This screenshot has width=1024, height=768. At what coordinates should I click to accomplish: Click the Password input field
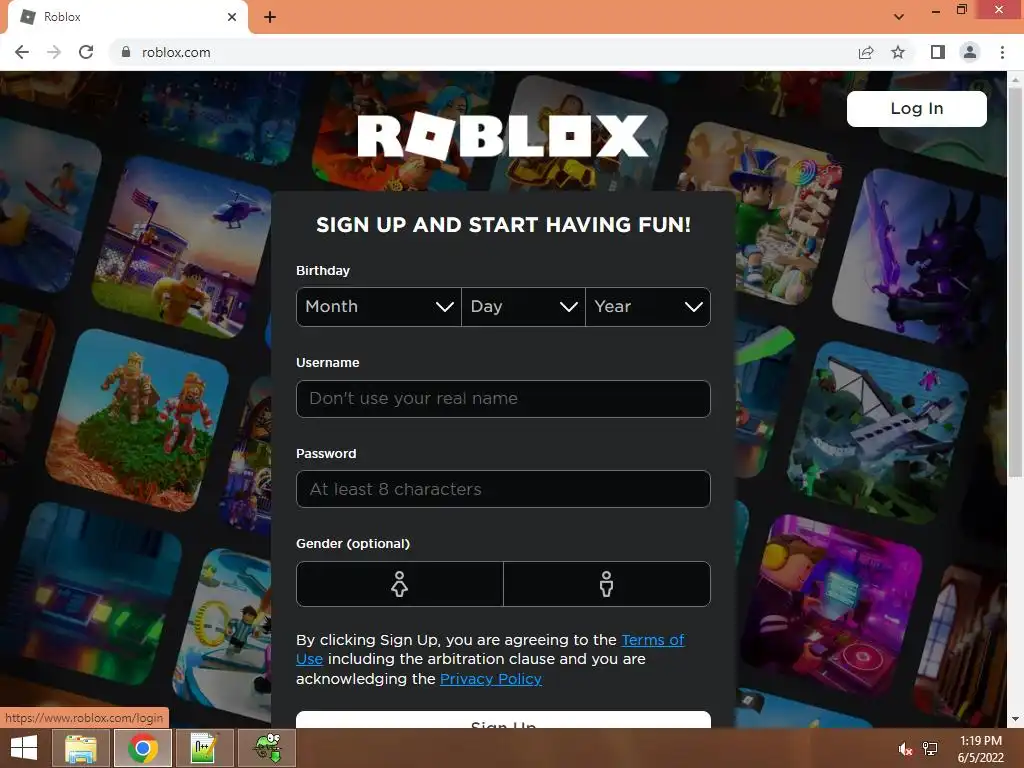coord(503,489)
